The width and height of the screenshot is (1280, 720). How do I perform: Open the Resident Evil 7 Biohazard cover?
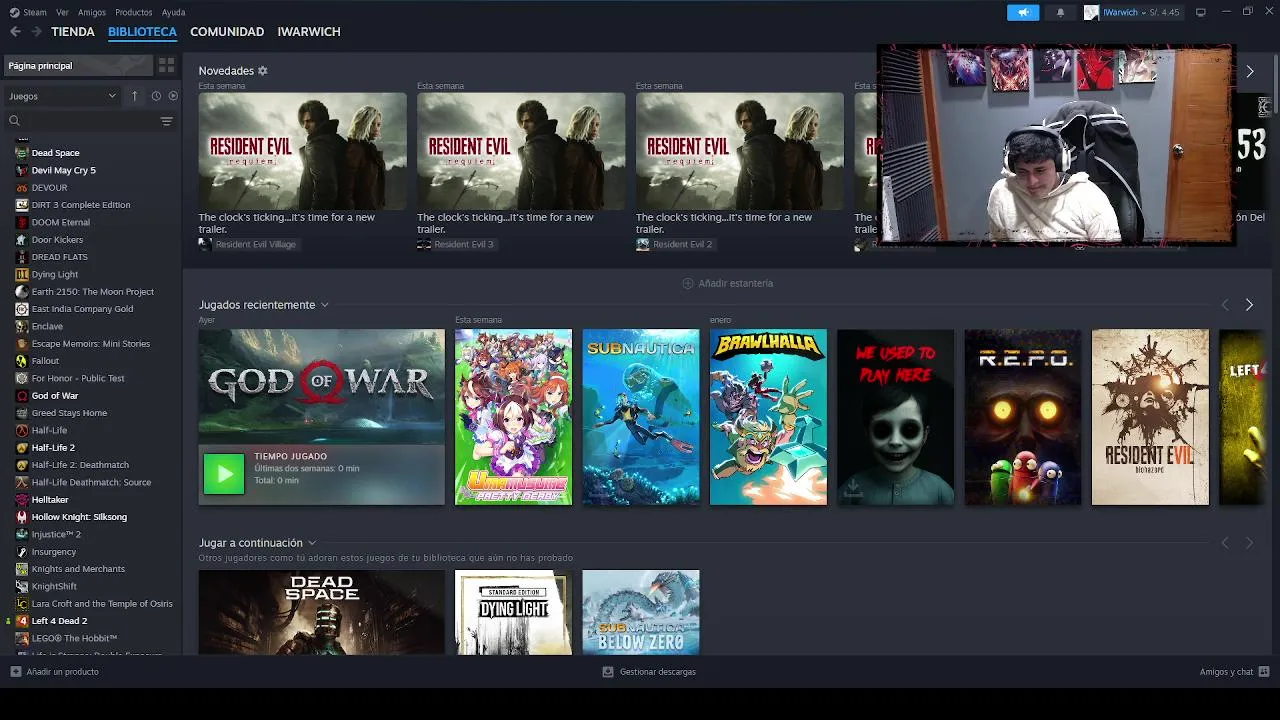[1150, 417]
